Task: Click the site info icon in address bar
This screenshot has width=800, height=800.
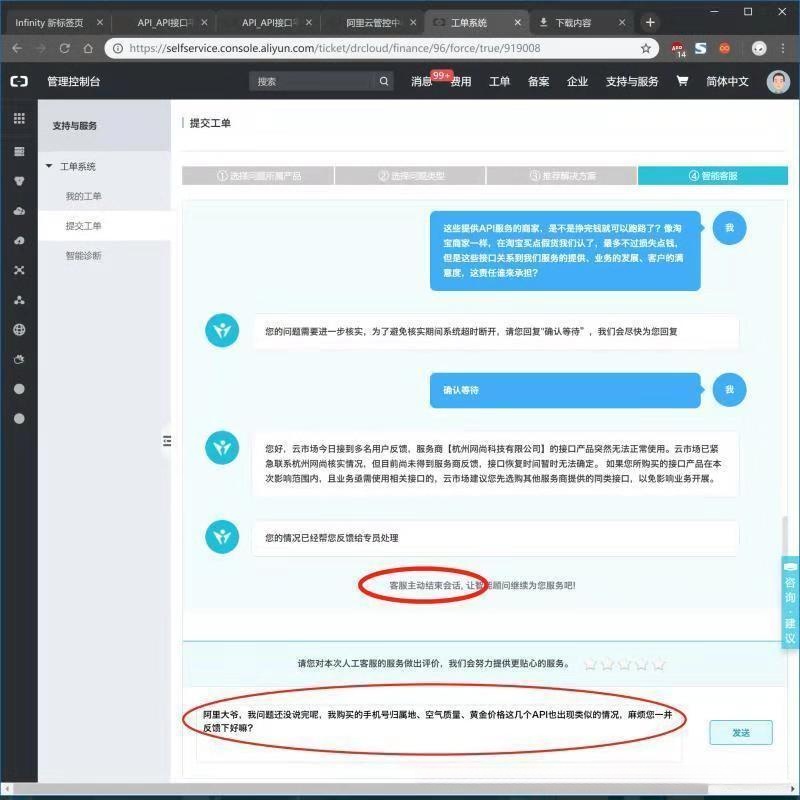Action: [x=118, y=48]
